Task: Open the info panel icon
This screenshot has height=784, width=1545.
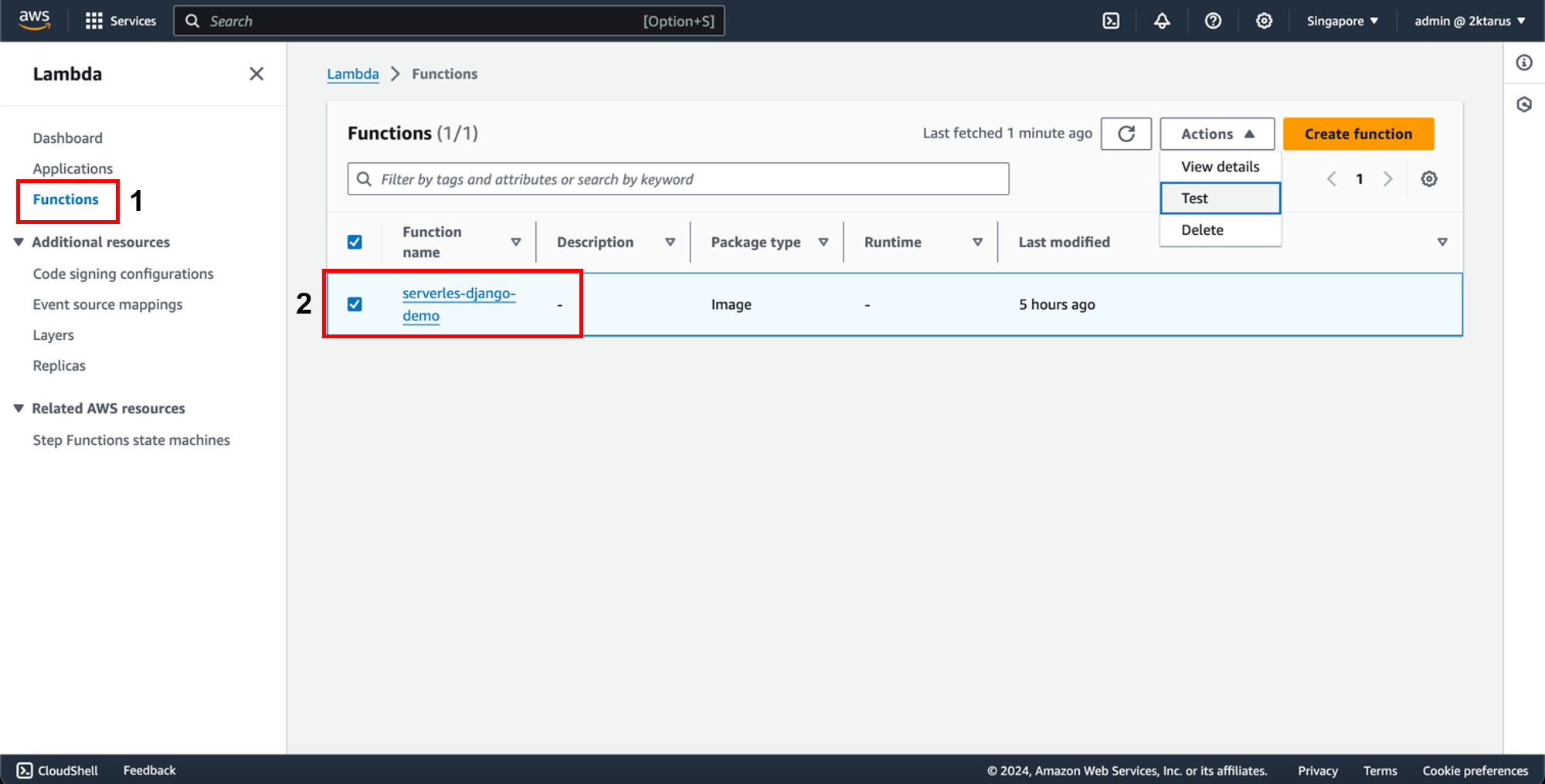Action: pyautogui.click(x=1524, y=63)
